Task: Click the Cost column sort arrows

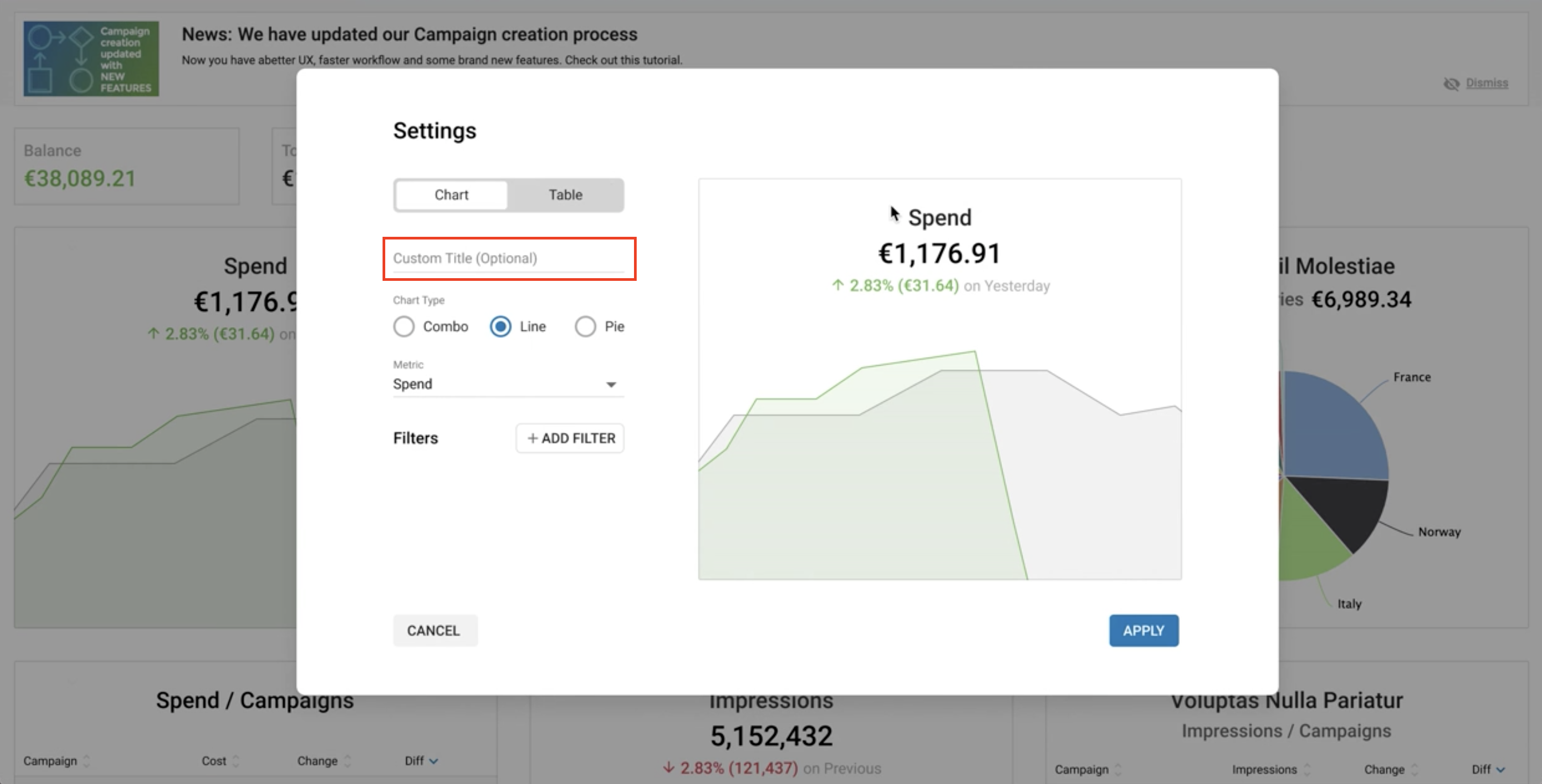Action: pos(236,761)
